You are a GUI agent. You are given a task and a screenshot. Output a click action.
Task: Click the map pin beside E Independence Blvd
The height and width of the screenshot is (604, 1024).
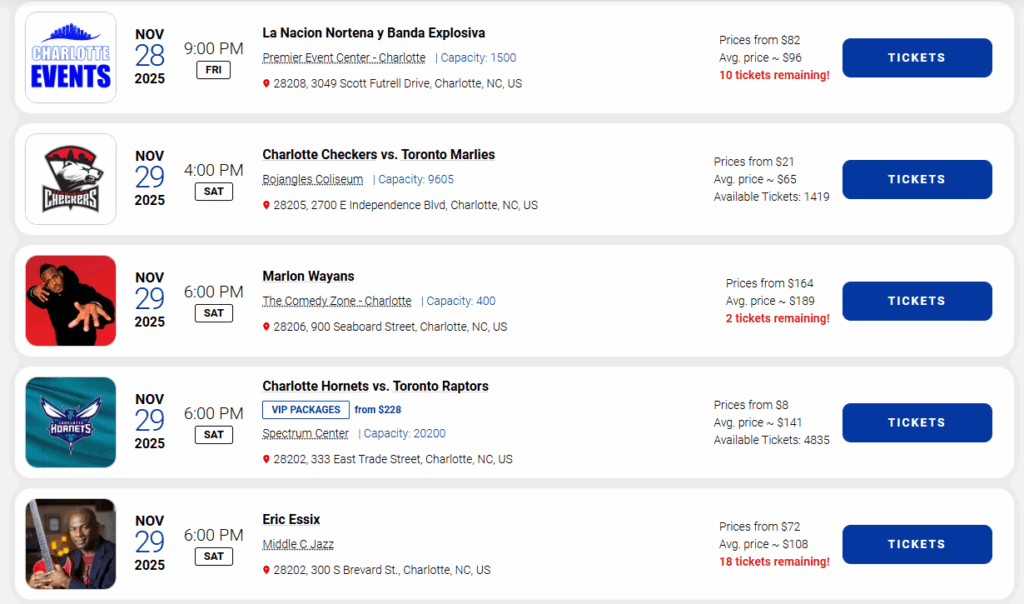click(266, 206)
